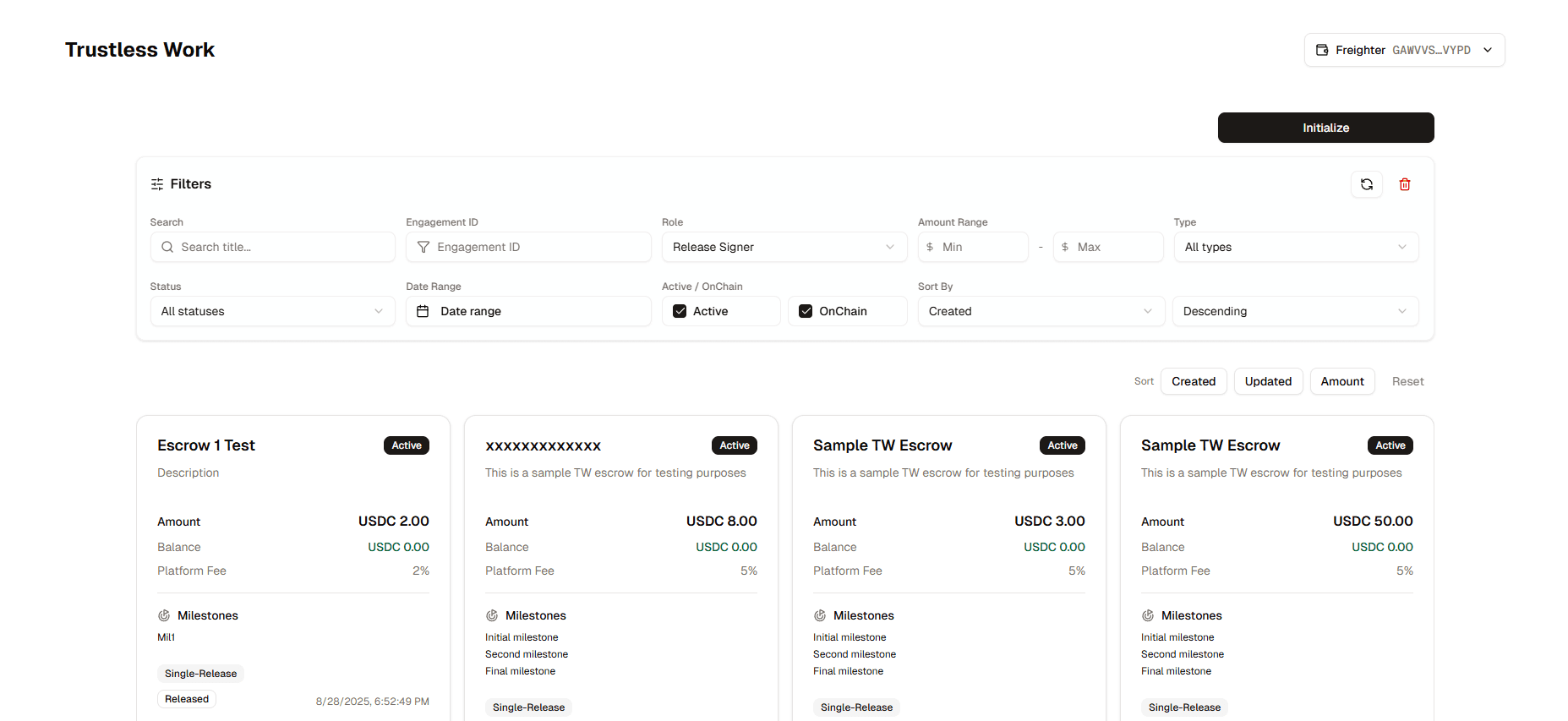Click Single-Release tag on Escrow 1 Test

(x=200, y=674)
